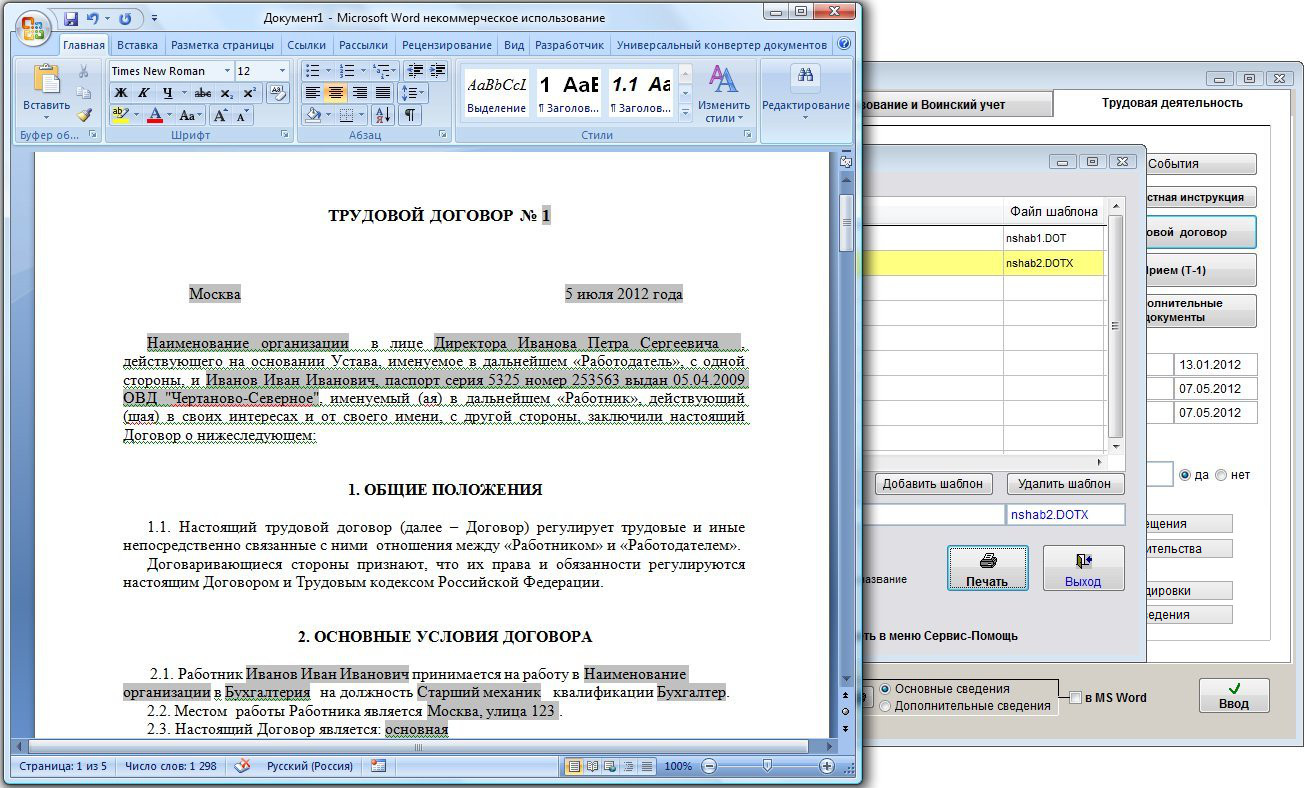Open the Change Case (Aa) dropdown
Image resolution: width=1305 pixels, height=788 pixels.
click(x=191, y=116)
